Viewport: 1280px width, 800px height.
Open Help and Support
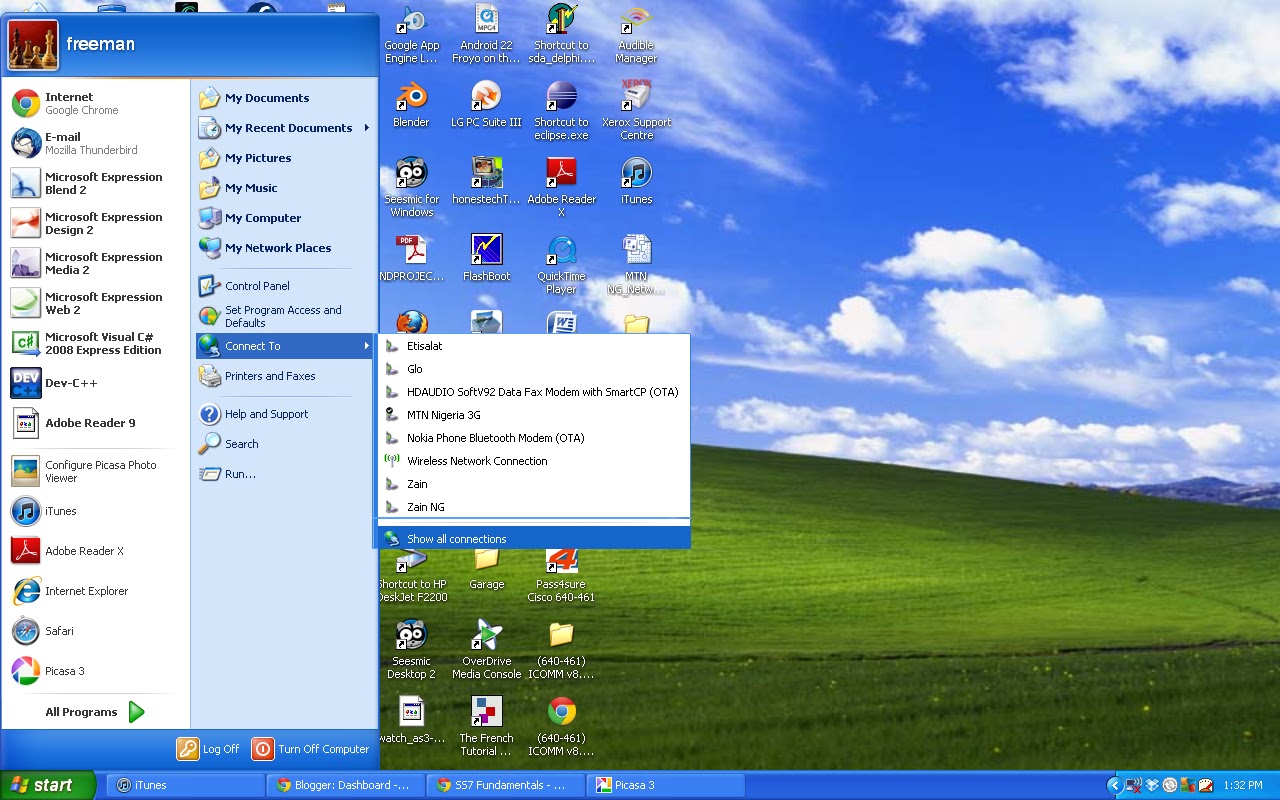pos(284,414)
